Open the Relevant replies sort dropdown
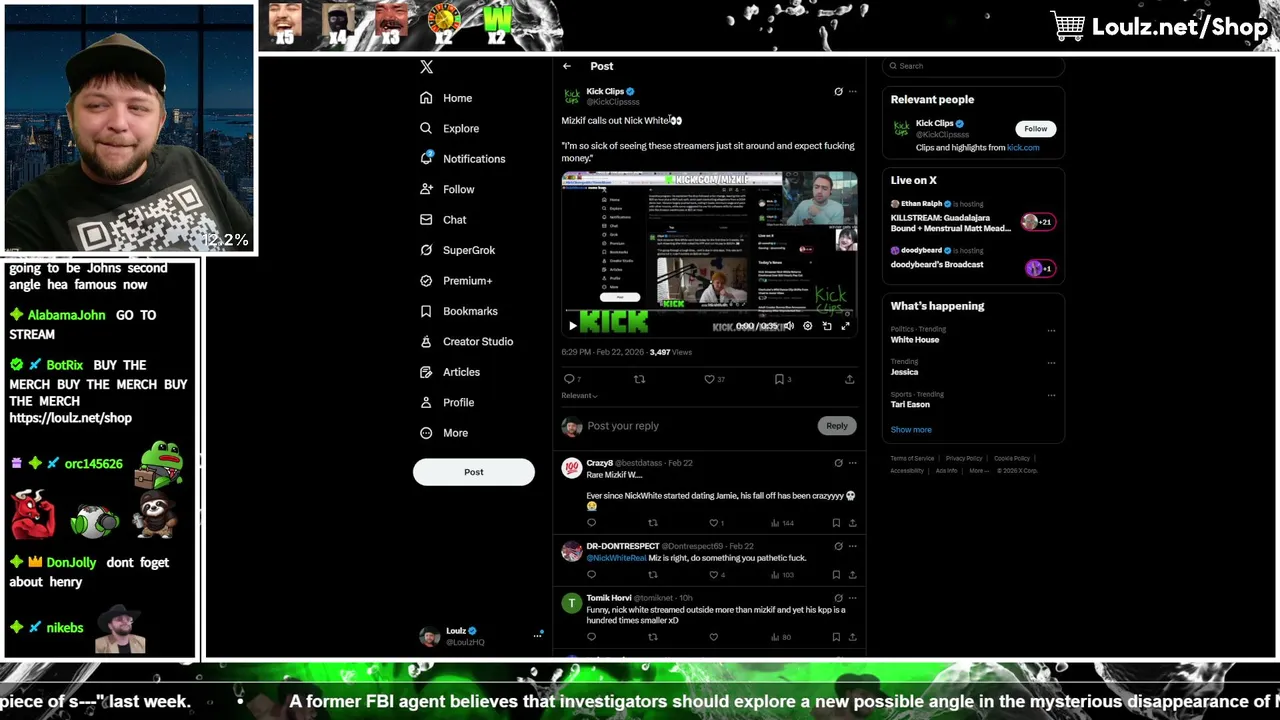This screenshot has width=1280, height=720. pyautogui.click(x=579, y=396)
